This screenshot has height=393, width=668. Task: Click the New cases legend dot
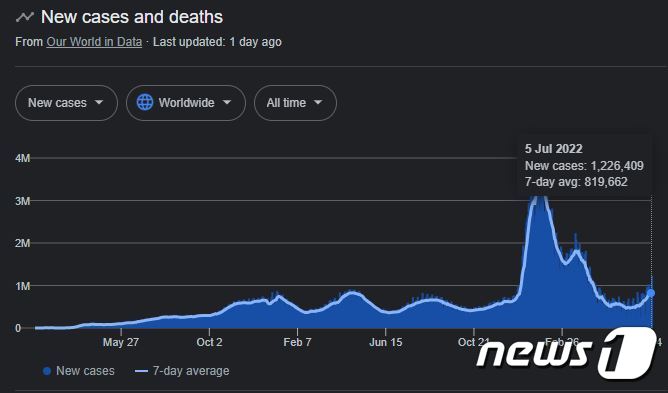(47, 371)
